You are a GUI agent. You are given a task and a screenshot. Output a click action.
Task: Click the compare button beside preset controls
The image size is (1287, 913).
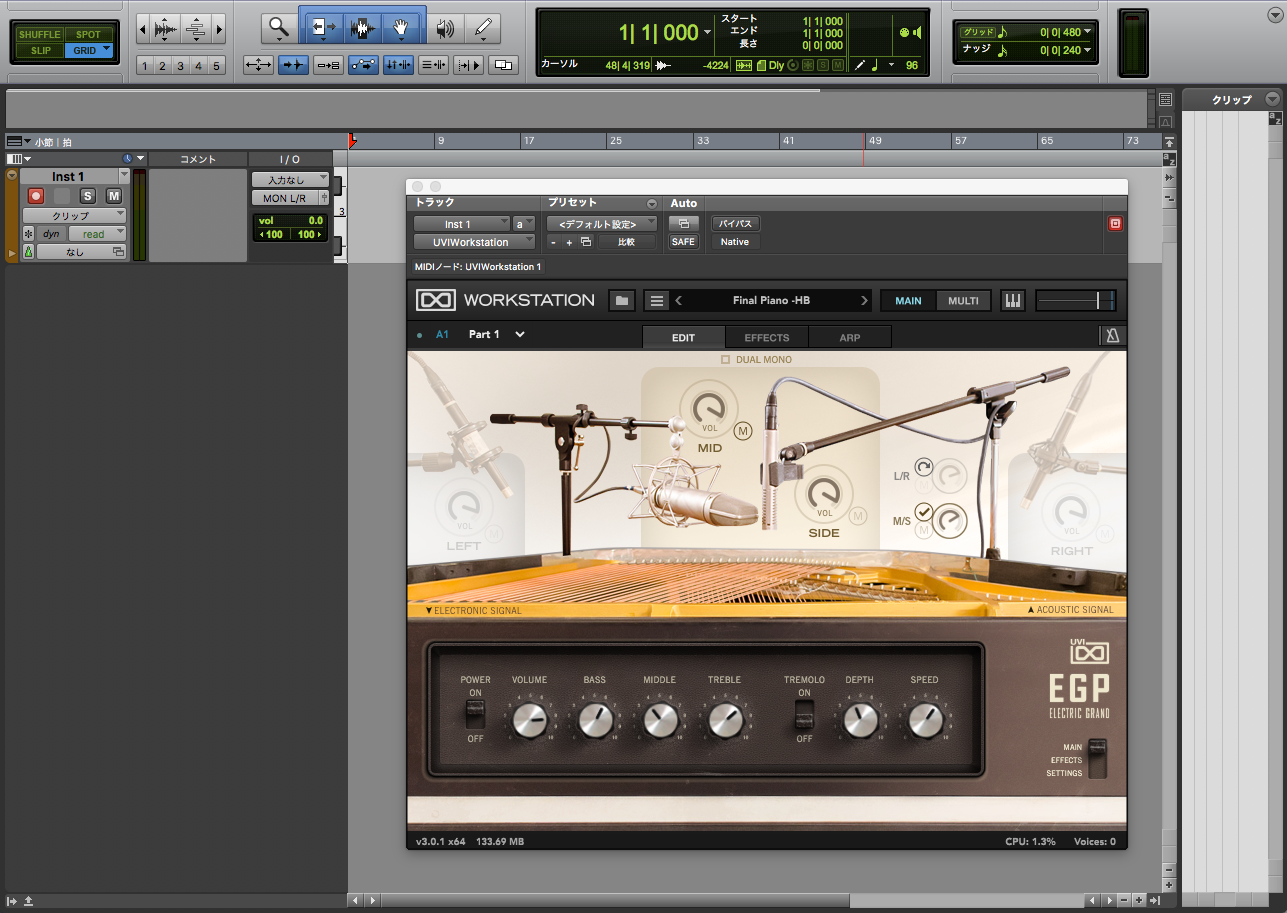[x=627, y=242]
